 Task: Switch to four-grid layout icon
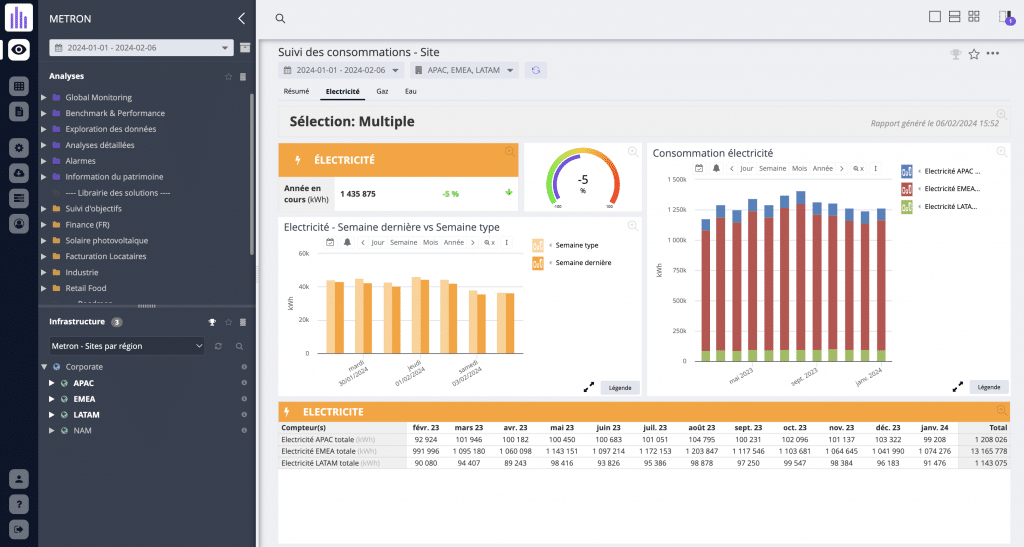pyautogui.click(x=974, y=17)
